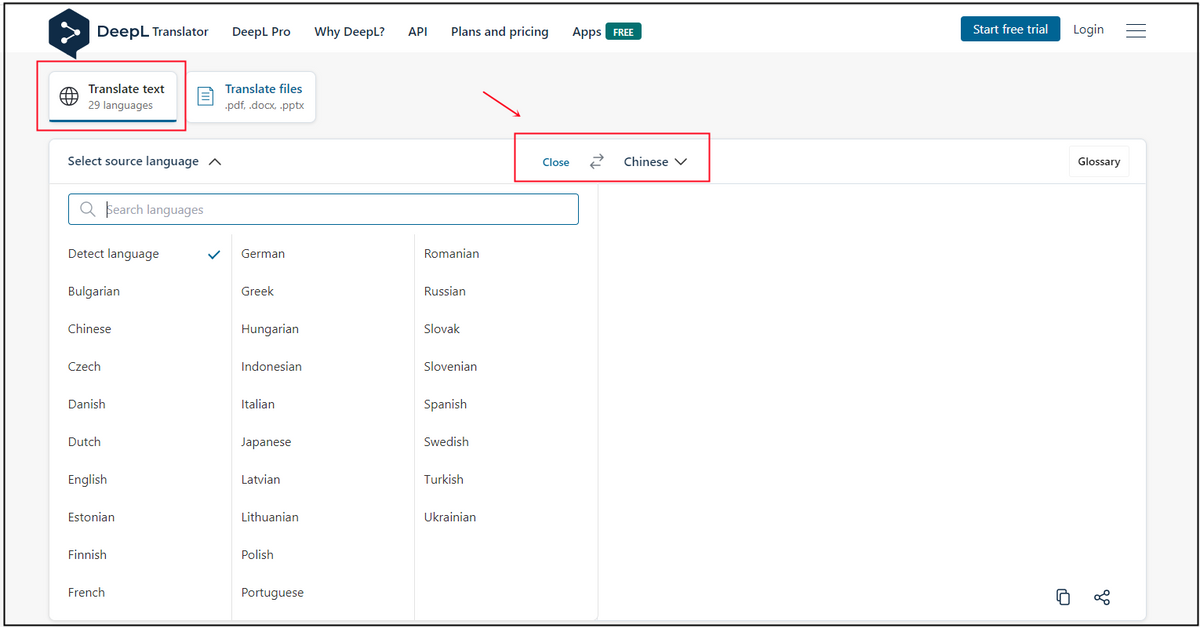This screenshot has height=627, width=1200.
Task: Select Japanese from the language list
Action: 266,442
